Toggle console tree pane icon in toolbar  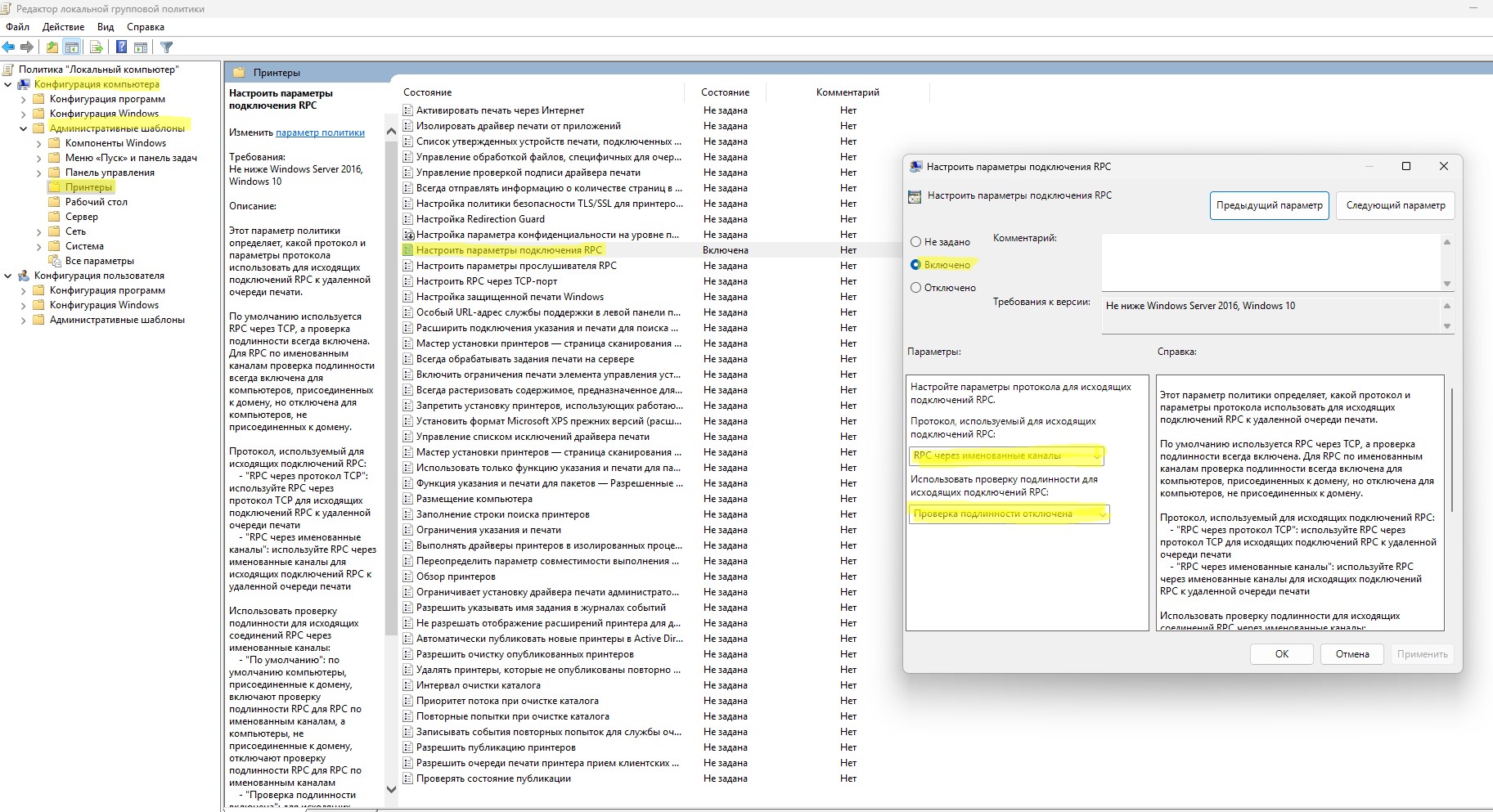[72, 47]
